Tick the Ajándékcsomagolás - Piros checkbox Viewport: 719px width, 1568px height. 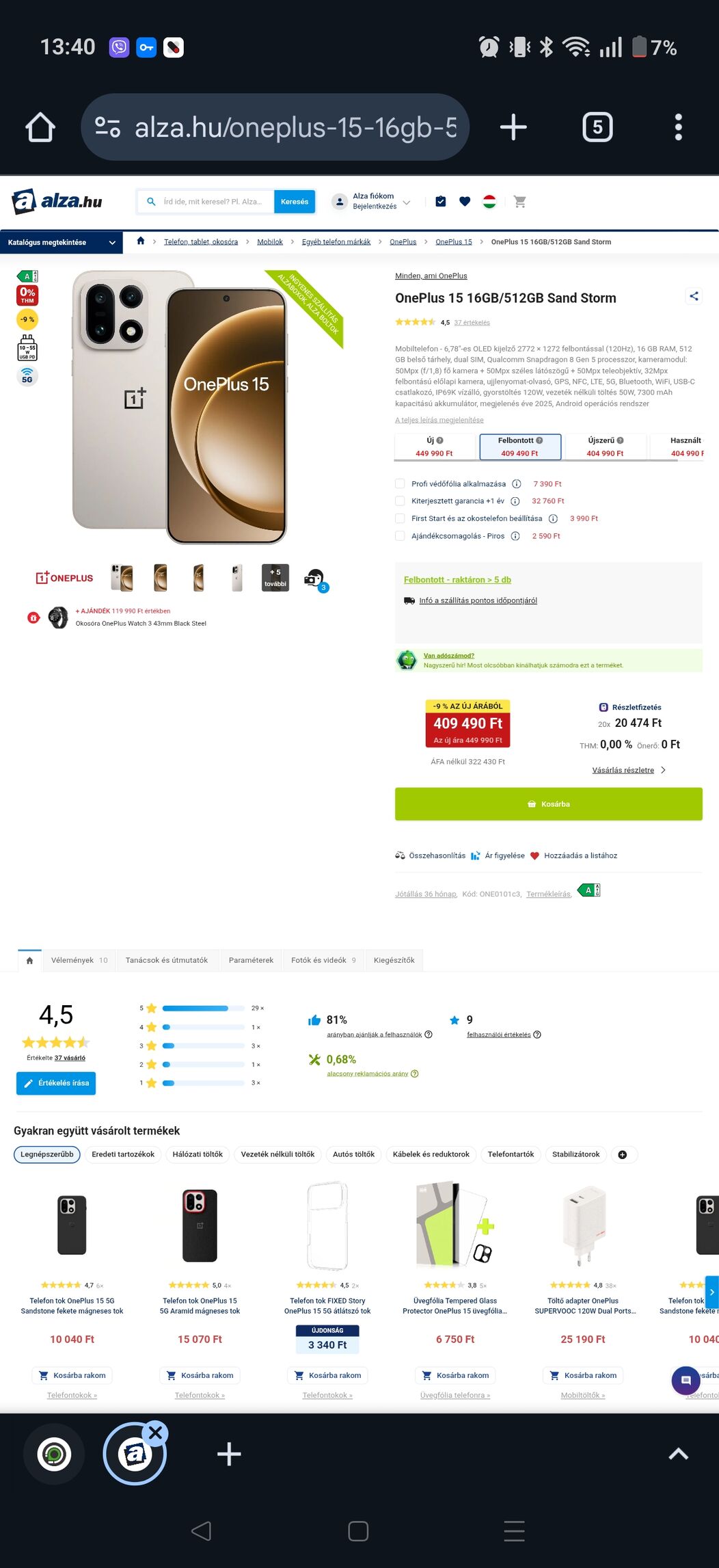coord(400,536)
